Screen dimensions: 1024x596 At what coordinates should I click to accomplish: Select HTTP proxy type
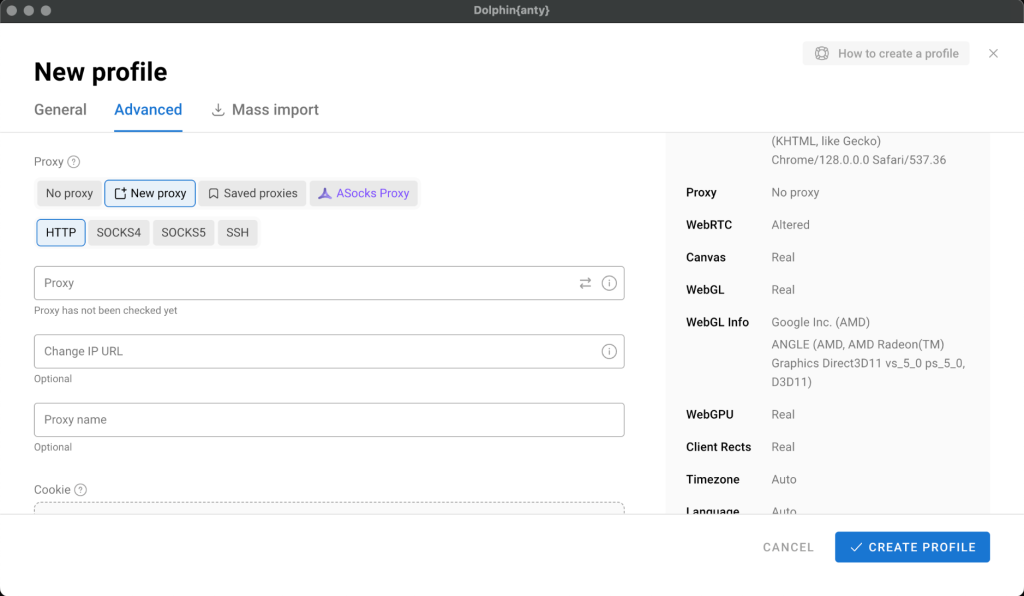[61, 232]
